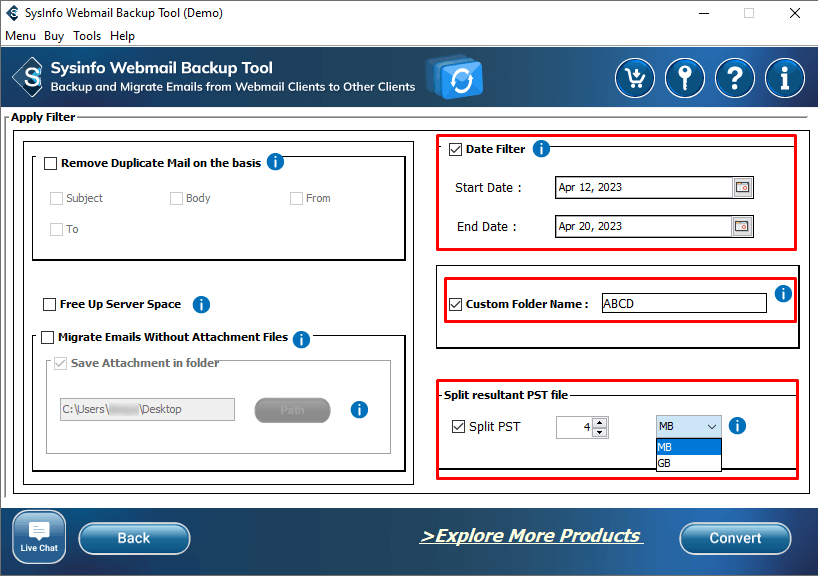Screen dimensions: 818x576
Task: Select GB from the unit list
Action: click(689, 463)
